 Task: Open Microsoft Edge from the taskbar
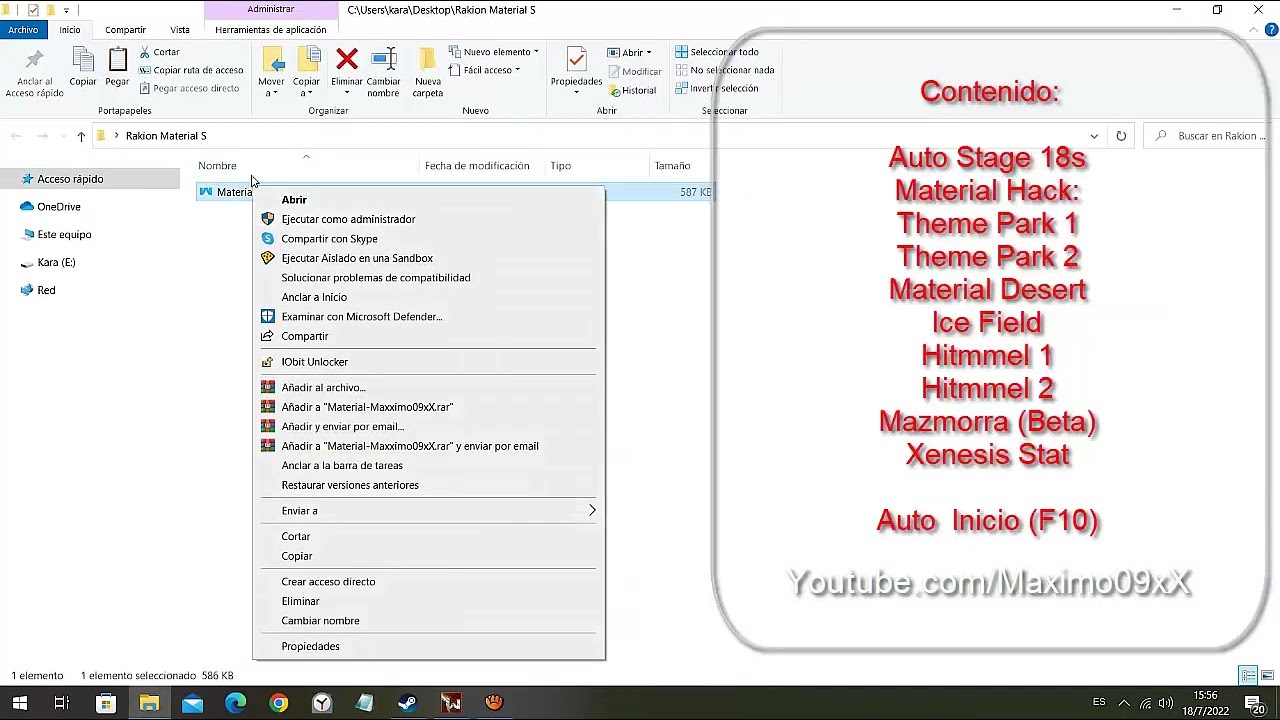[x=235, y=703]
